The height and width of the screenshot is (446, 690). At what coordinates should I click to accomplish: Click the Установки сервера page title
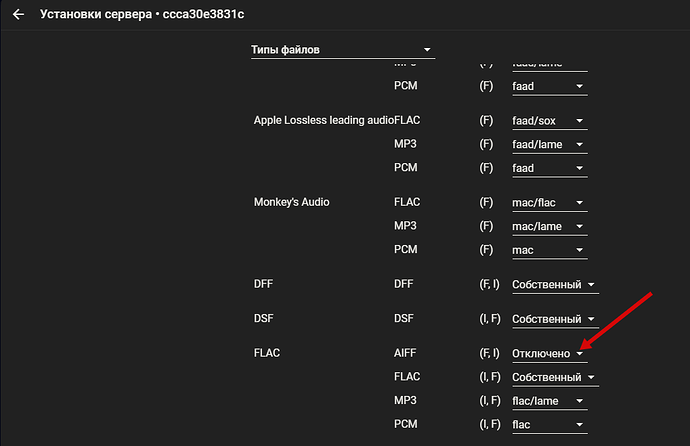(x=142, y=15)
